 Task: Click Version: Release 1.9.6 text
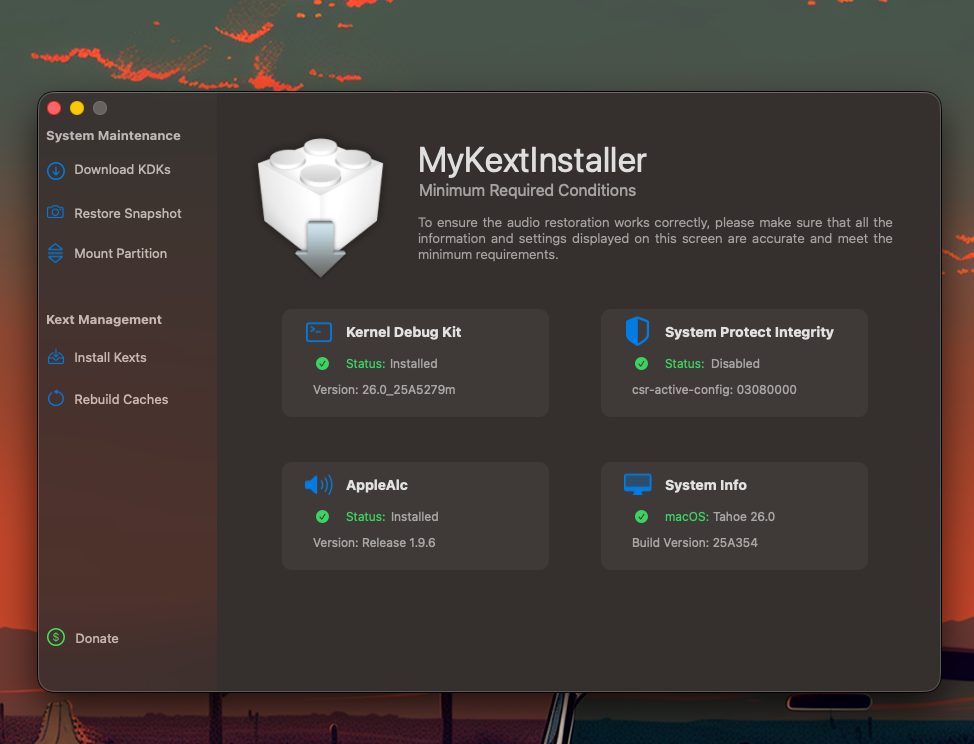pyautogui.click(x=374, y=542)
